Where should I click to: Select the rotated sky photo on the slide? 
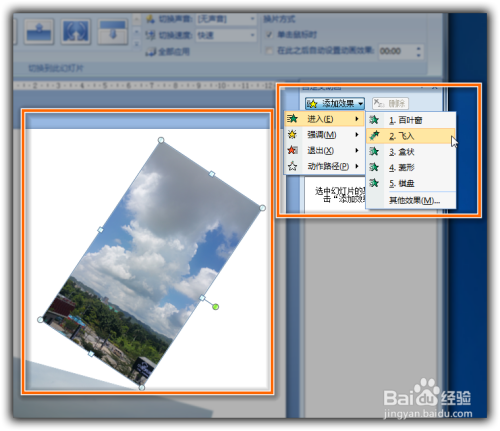coord(150,263)
